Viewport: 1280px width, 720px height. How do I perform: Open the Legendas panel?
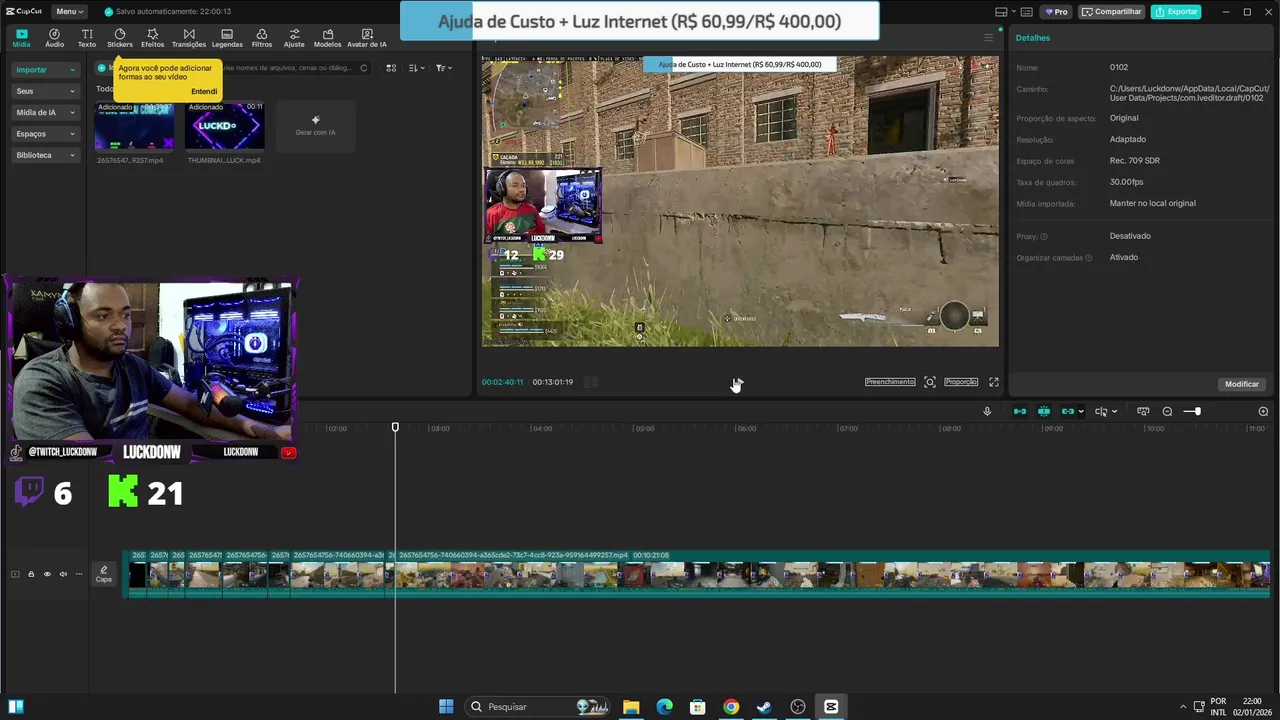(227, 38)
